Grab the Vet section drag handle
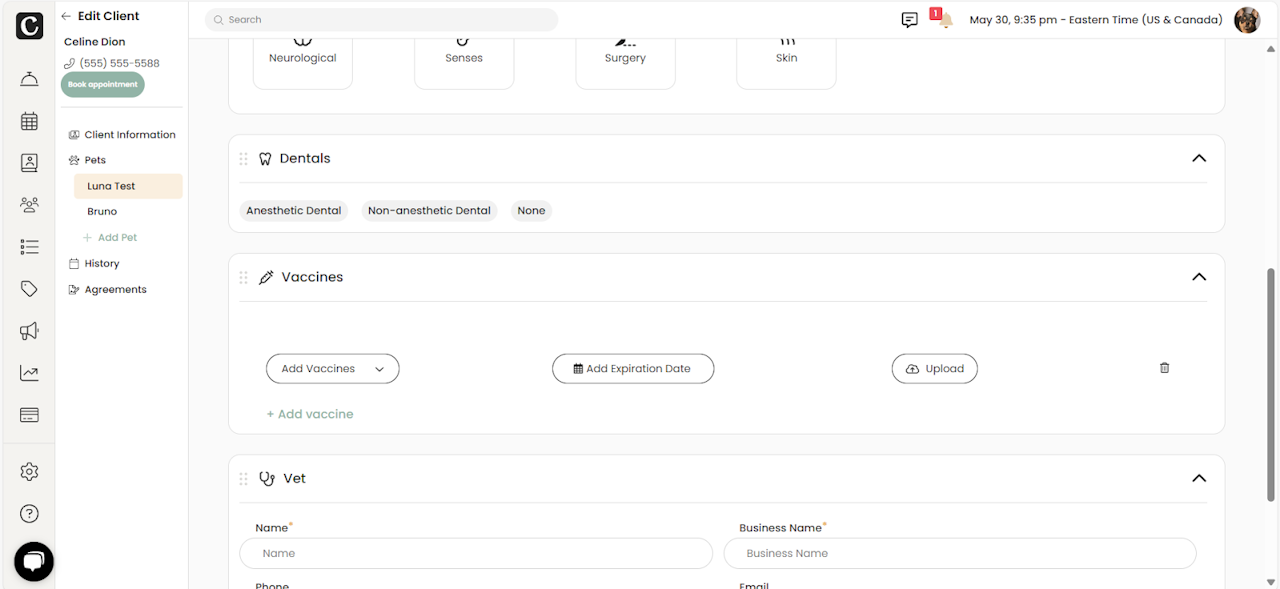 tap(243, 479)
